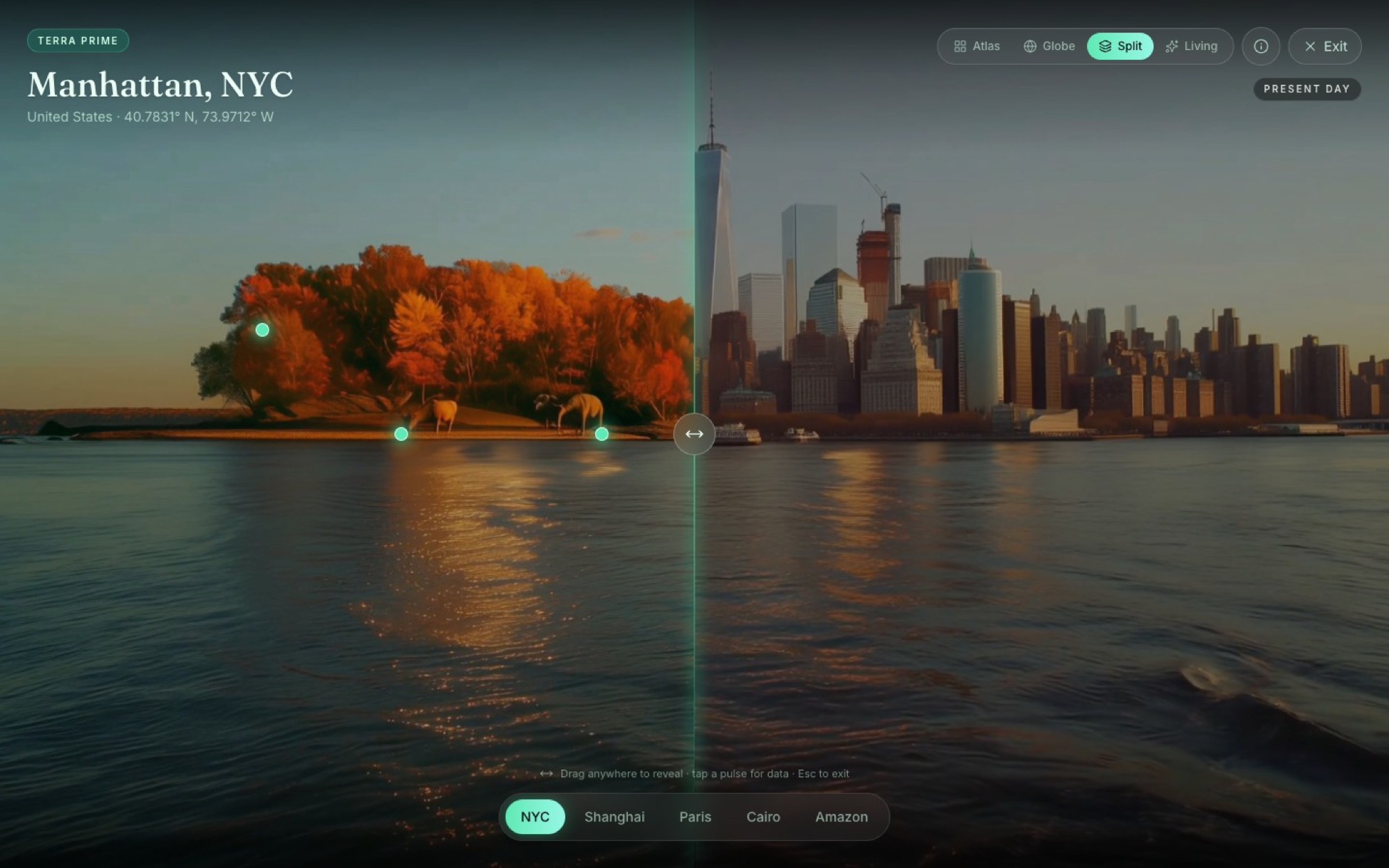Click the Manhattan, NYC title
1389x868 pixels.
160,85
